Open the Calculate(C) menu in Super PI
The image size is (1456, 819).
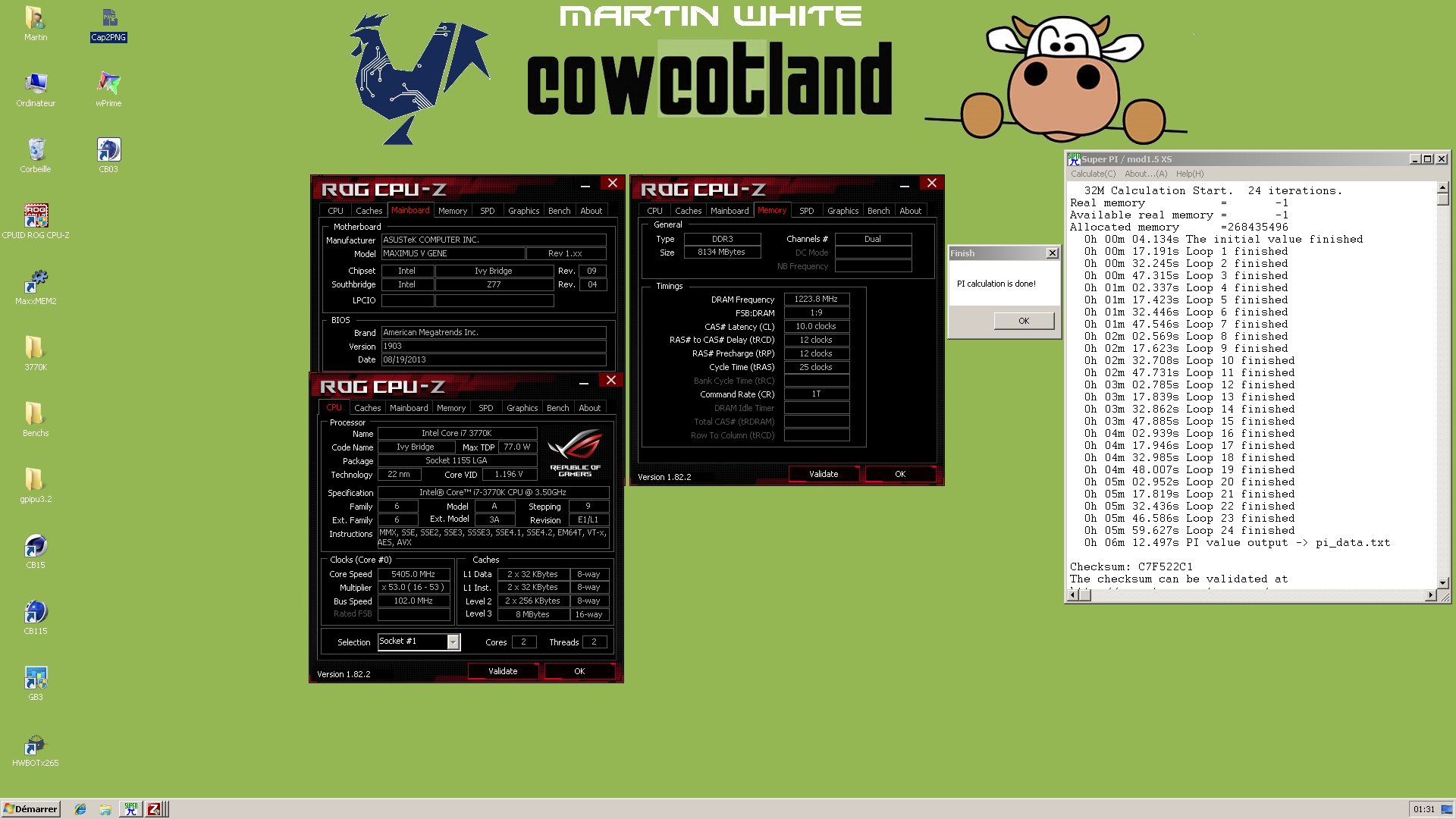[1093, 174]
